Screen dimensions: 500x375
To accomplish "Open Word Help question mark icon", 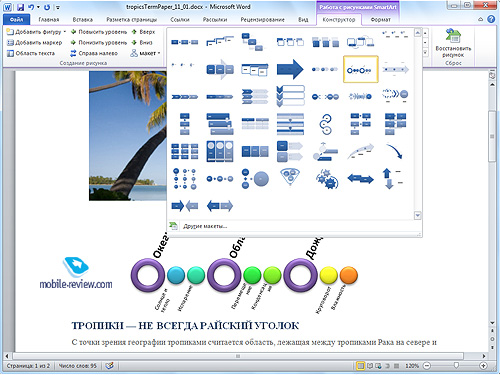I will [x=491, y=19].
